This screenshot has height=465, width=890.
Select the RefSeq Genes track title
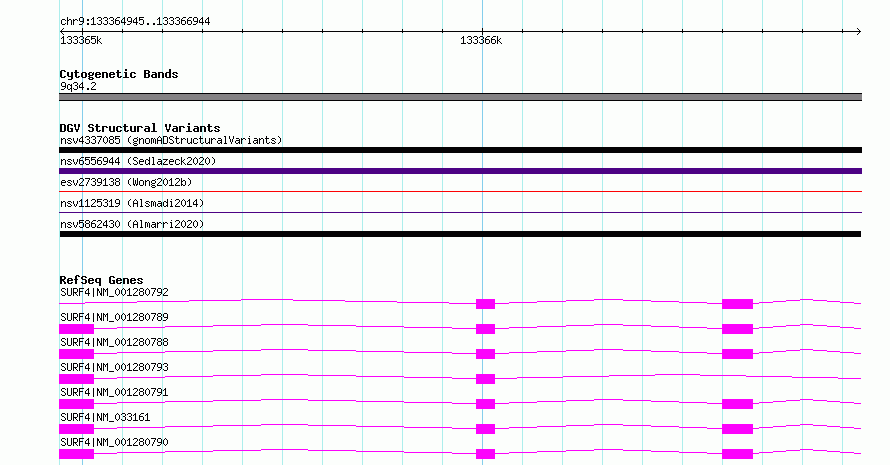coord(101,280)
